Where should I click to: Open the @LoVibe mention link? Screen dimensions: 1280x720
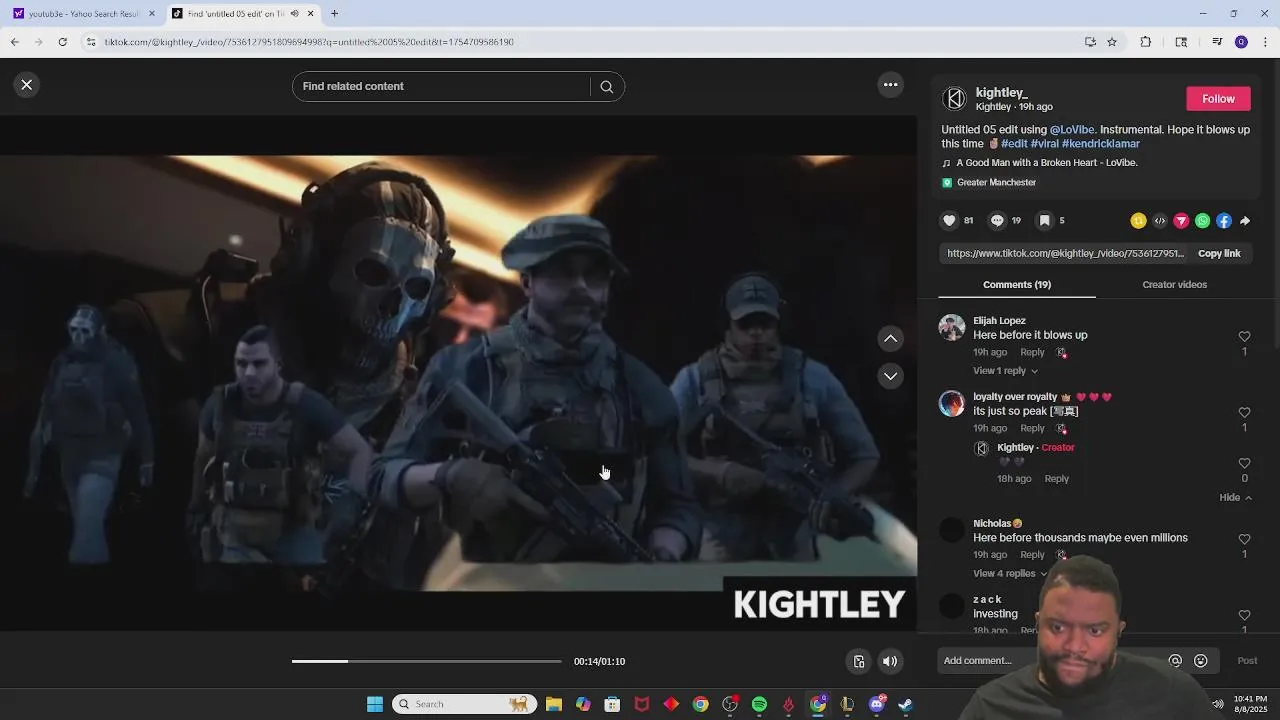(x=1072, y=130)
